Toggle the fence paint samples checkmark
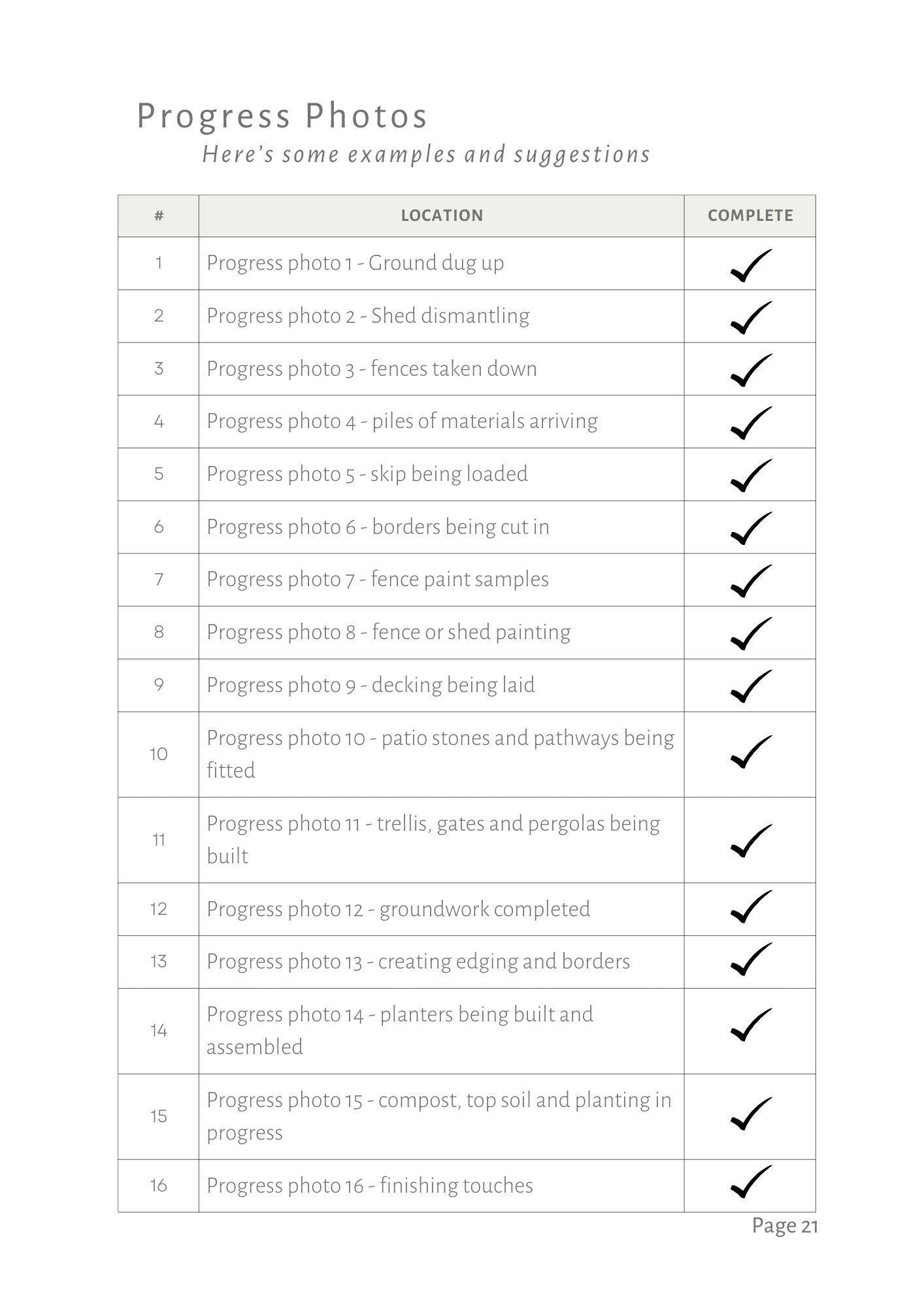Screen dimensions: 924x1307 click(x=750, y=581)
